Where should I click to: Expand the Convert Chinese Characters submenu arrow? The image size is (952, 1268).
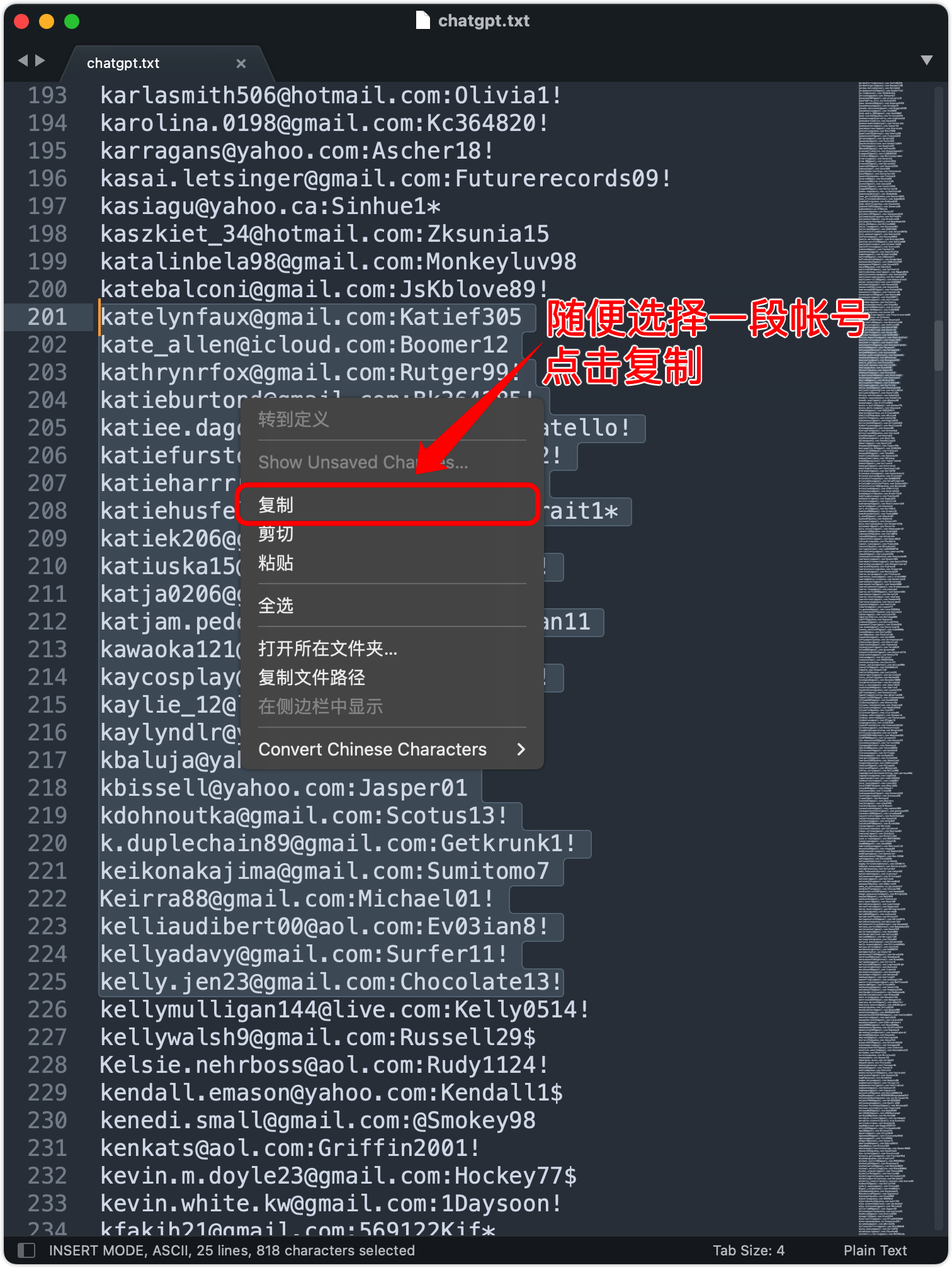[521, 749]
